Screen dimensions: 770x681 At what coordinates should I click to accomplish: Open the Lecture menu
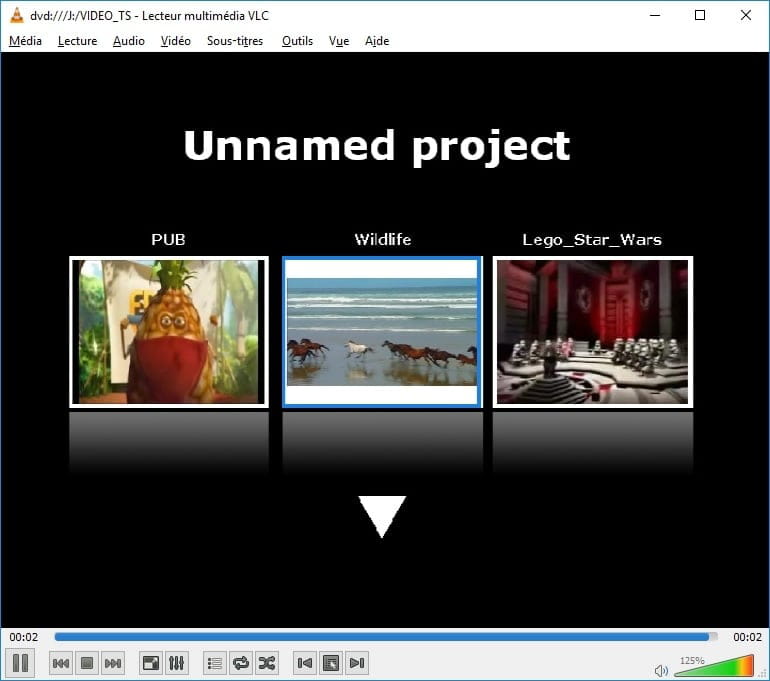pyautogui.click(x=77, y=41)
